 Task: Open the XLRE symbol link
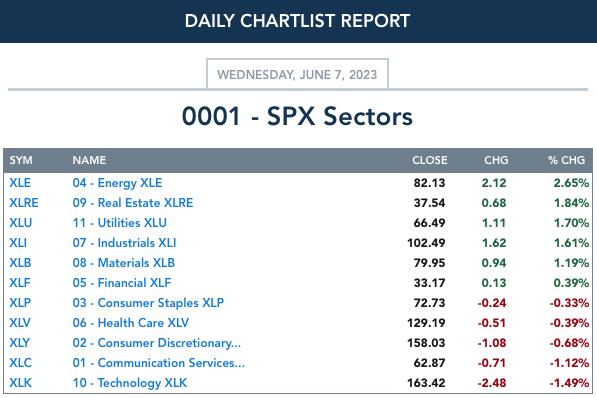tap(24, 203)
